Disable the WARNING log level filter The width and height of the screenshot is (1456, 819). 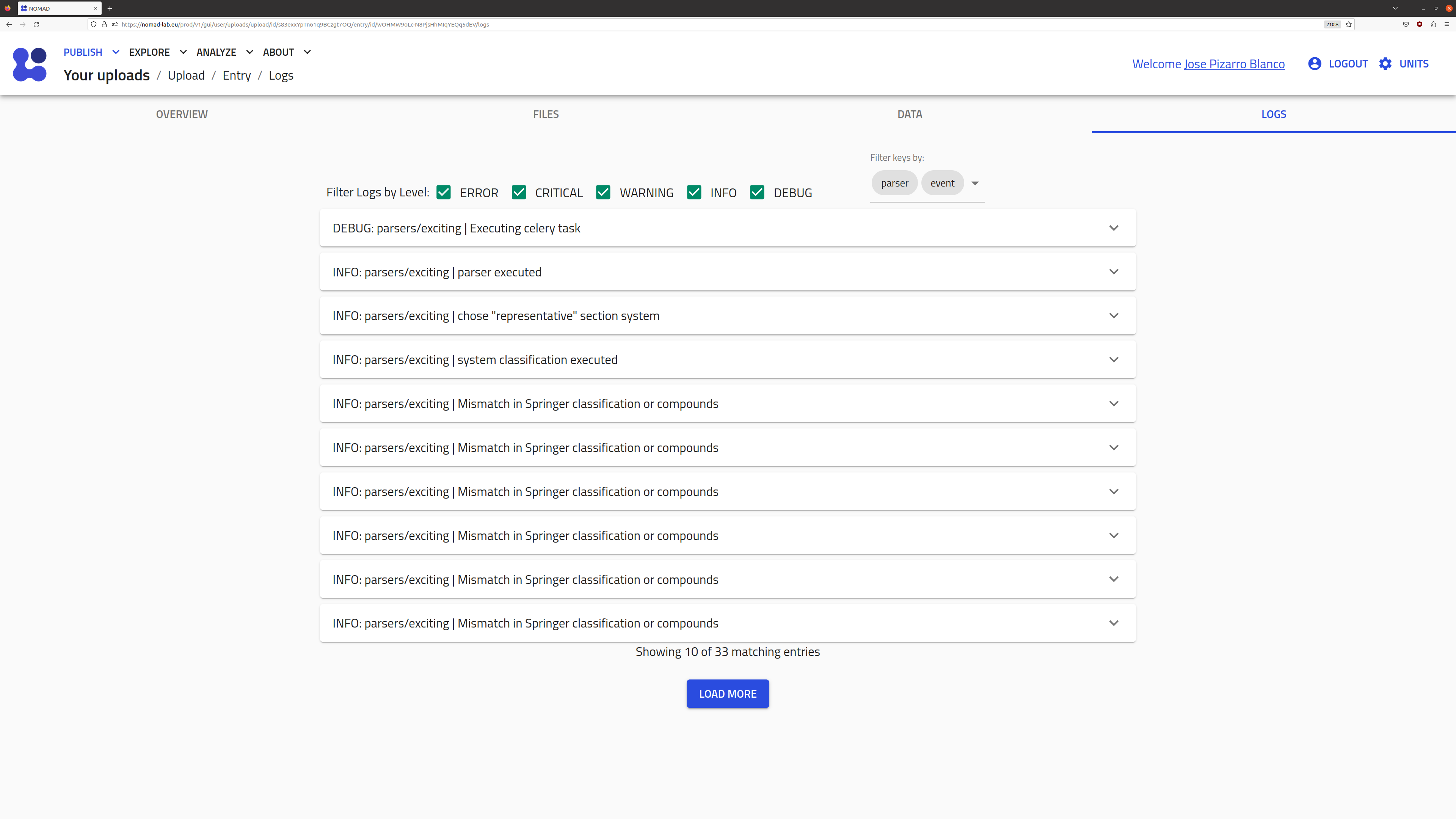click(x=602, y=192)
